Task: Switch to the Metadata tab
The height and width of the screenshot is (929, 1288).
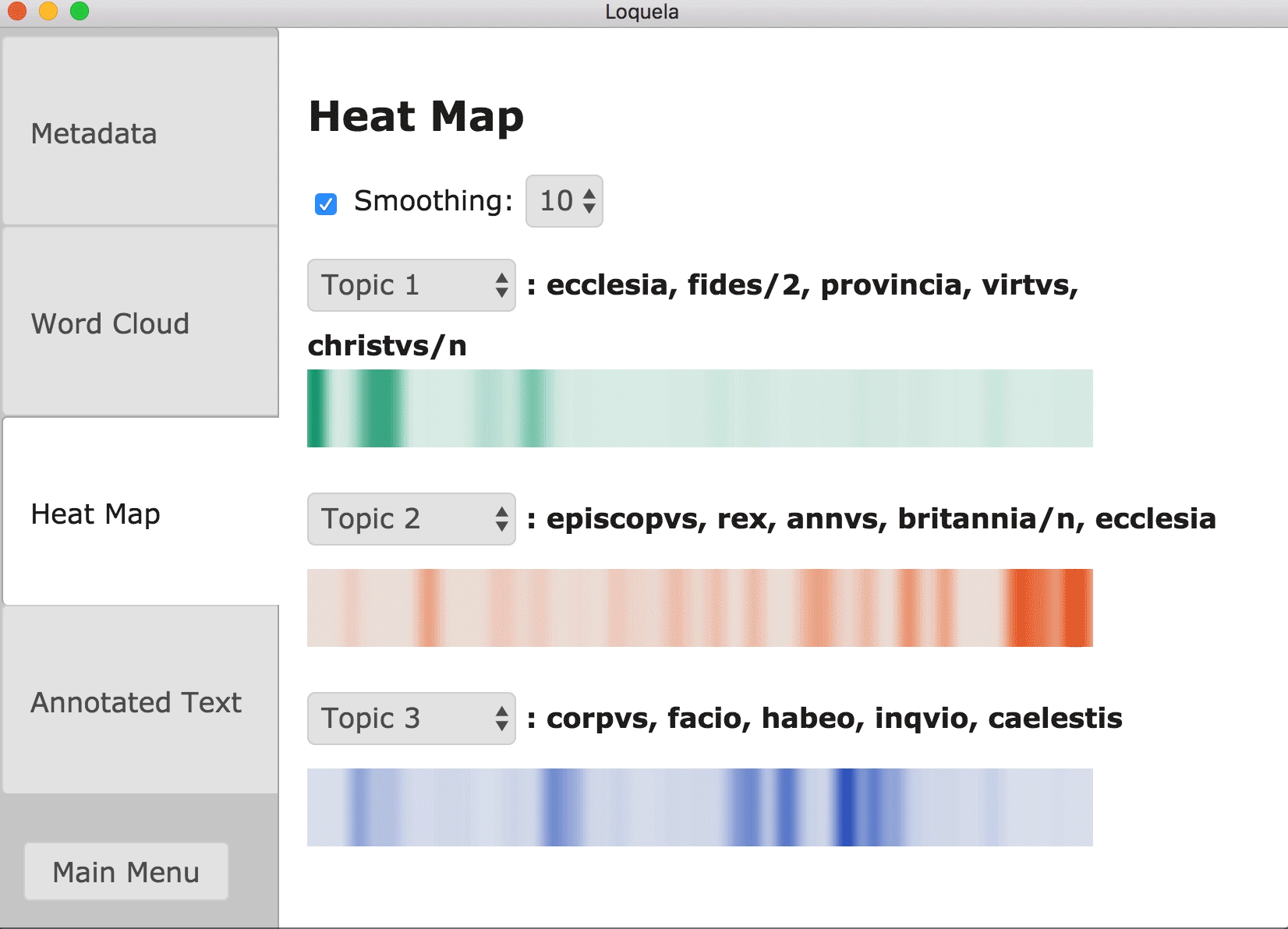Action: click(140, 132)
